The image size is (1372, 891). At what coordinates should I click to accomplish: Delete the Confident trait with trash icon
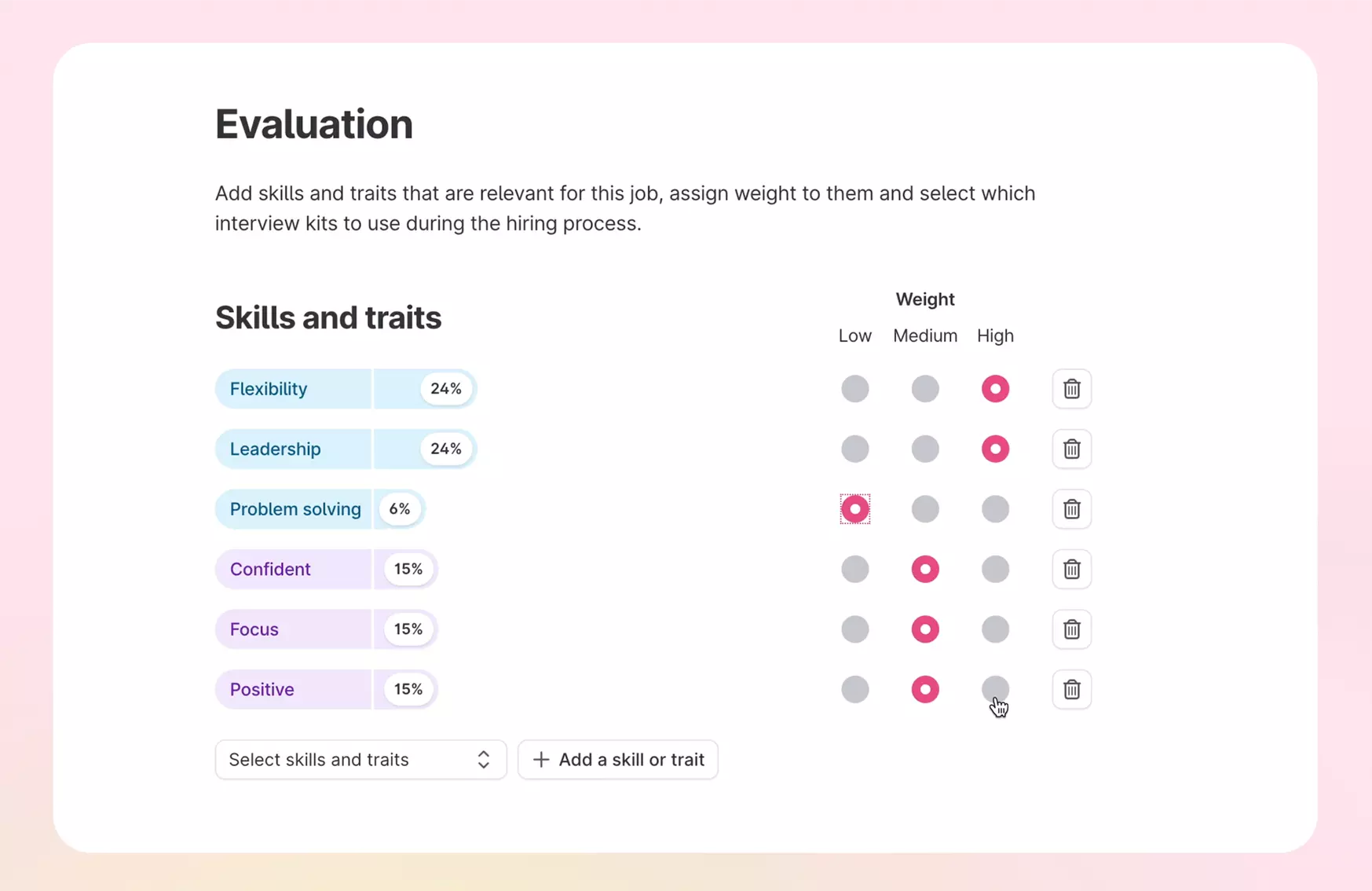1071,569
